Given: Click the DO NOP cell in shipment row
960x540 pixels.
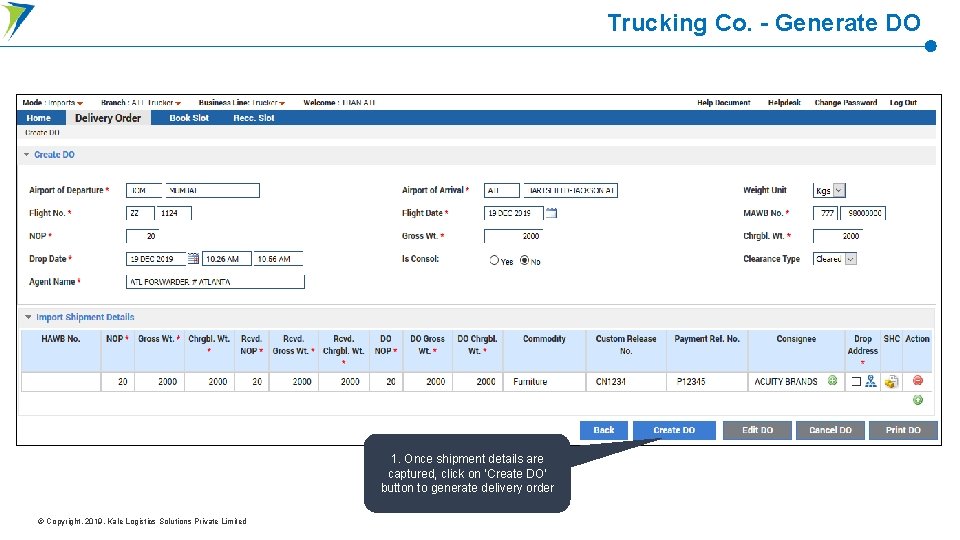Looking at the screenshot, I should pos(386,381).
